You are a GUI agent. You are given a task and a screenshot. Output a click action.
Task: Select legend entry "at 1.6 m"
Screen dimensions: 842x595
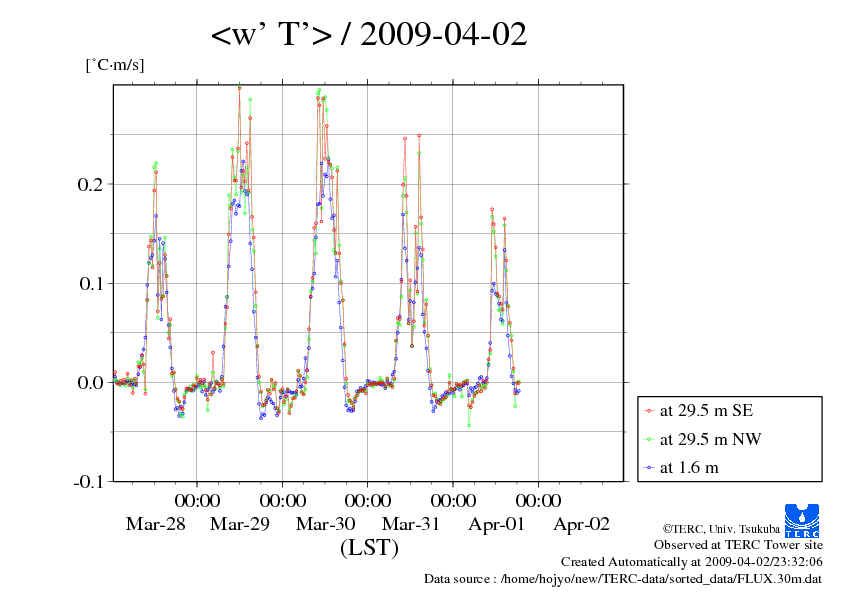pos(689,468)
